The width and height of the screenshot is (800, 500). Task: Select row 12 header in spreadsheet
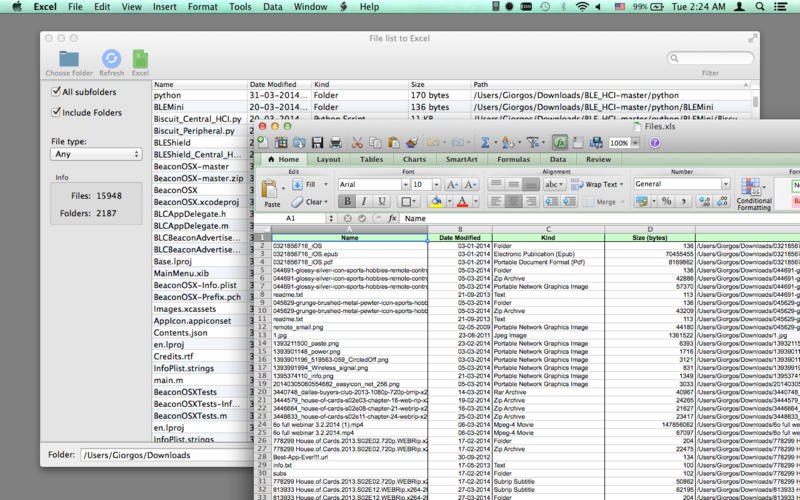(x=263, y=327)
